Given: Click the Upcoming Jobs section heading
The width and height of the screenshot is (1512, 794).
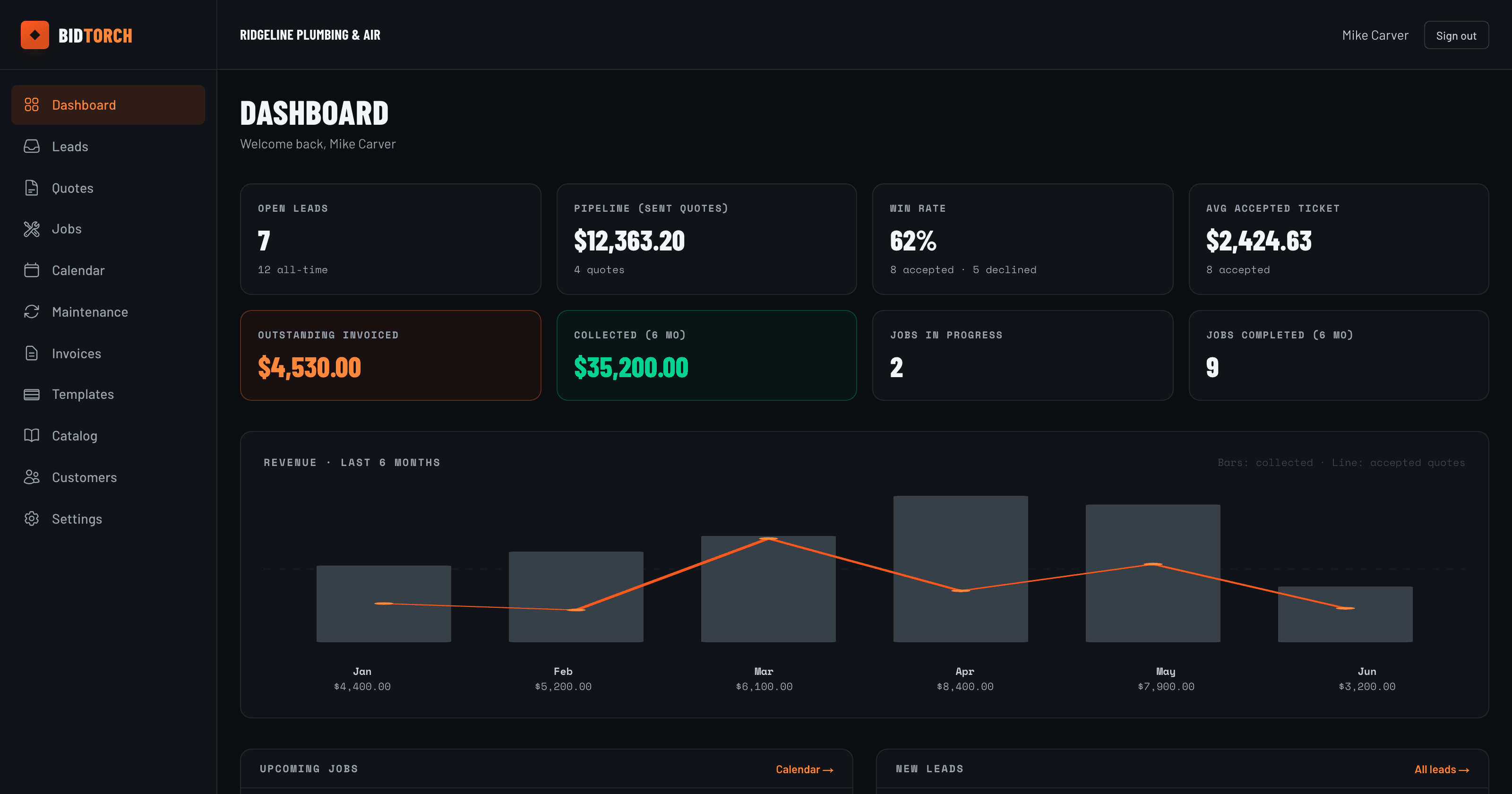Looking at the screenshot, I should (309, 769).
